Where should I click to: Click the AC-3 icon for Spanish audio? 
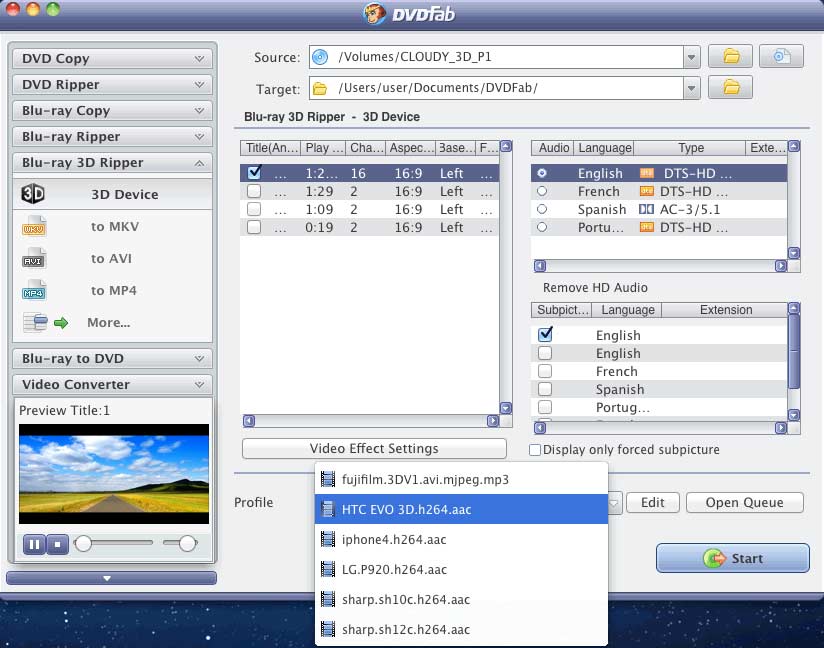[646, 209]
